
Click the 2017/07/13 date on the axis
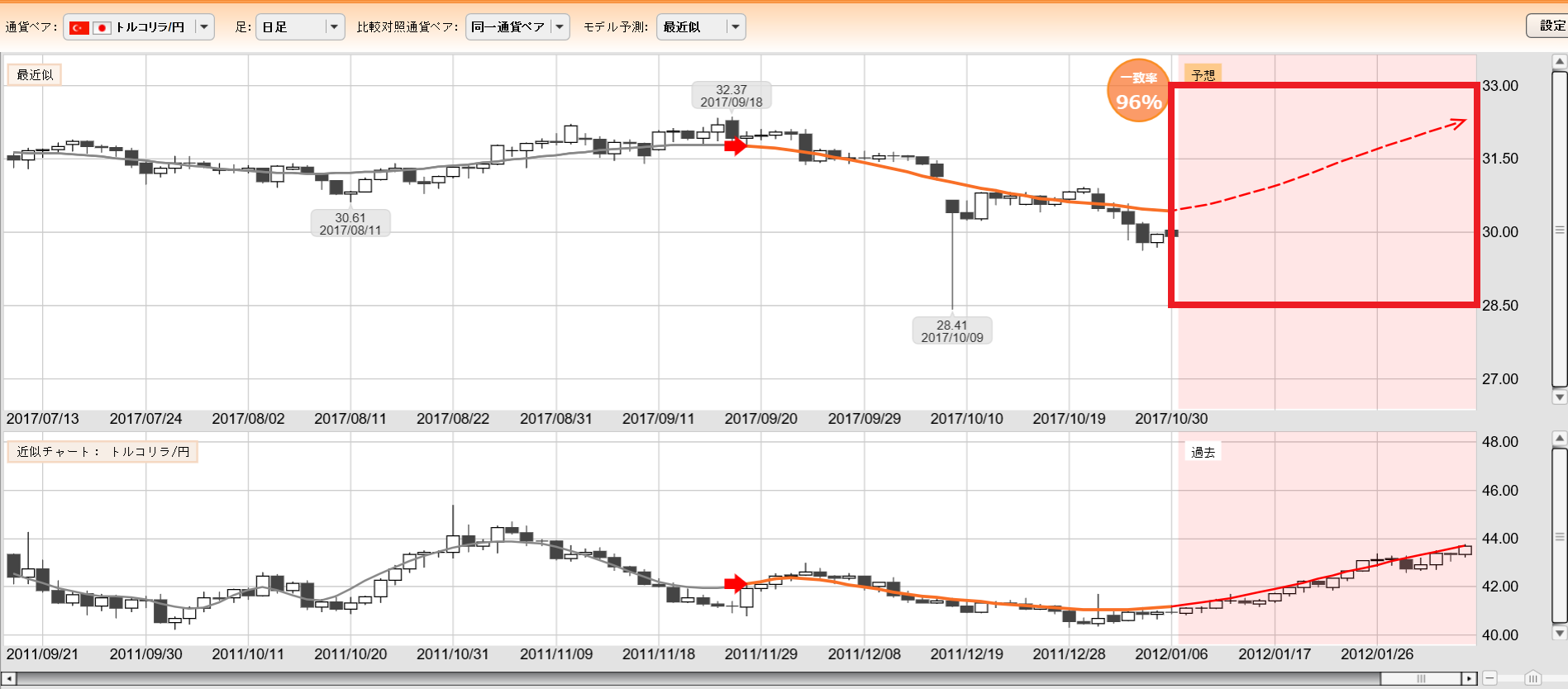click(x=43, y=419)
